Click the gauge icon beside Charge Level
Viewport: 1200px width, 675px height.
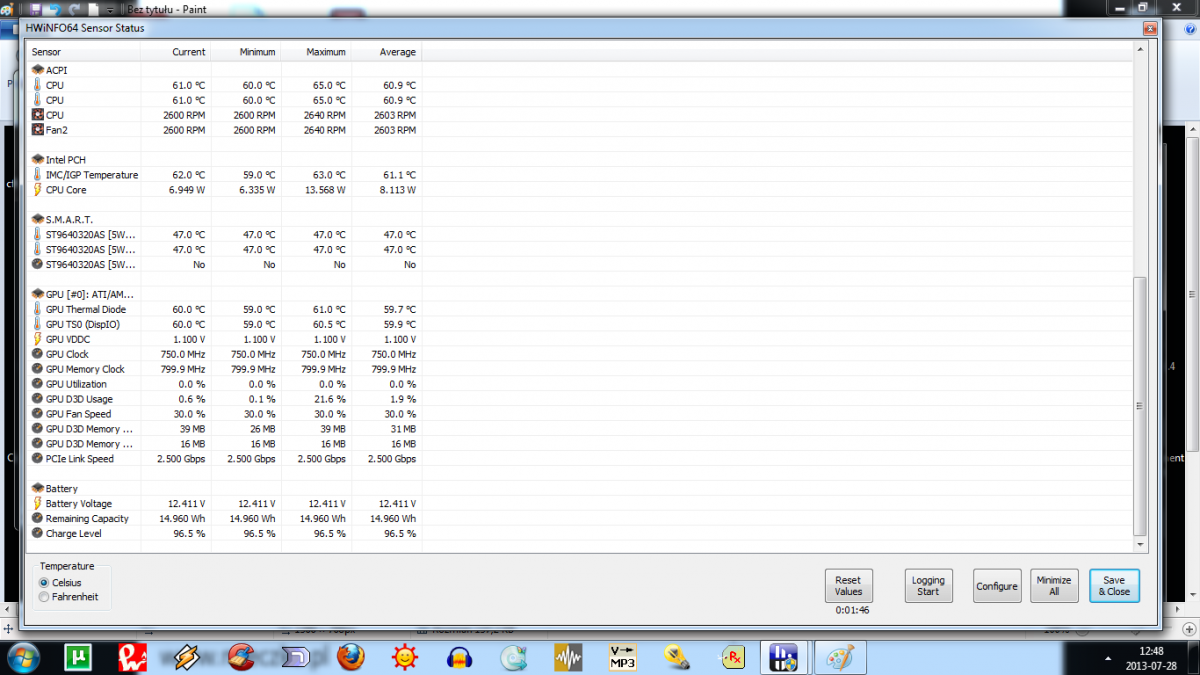(x=38, y=534)
